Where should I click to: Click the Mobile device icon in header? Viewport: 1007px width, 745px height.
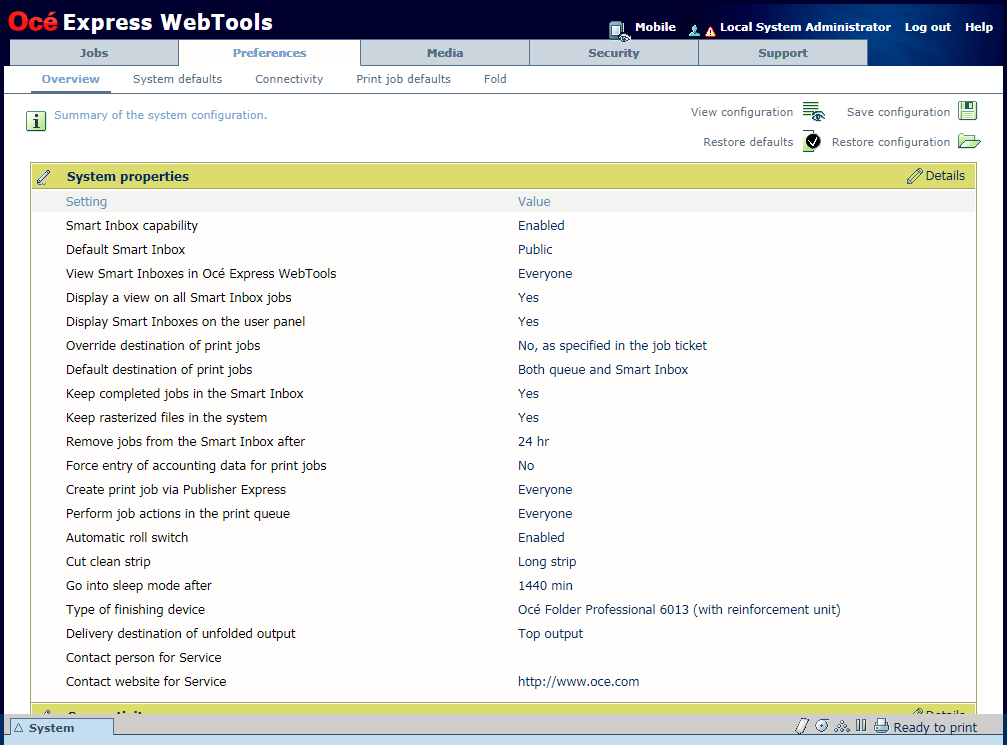[618, 30]
